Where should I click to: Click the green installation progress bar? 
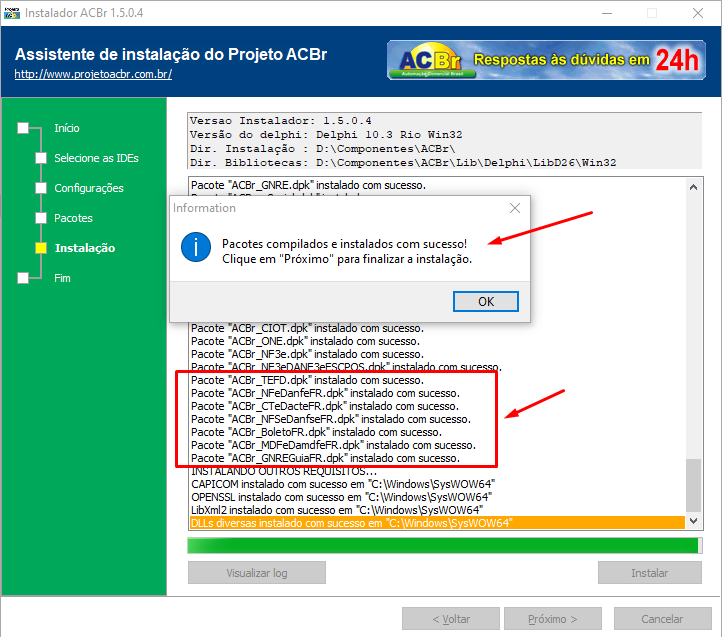pyautogui.click(x=445, y=545)
